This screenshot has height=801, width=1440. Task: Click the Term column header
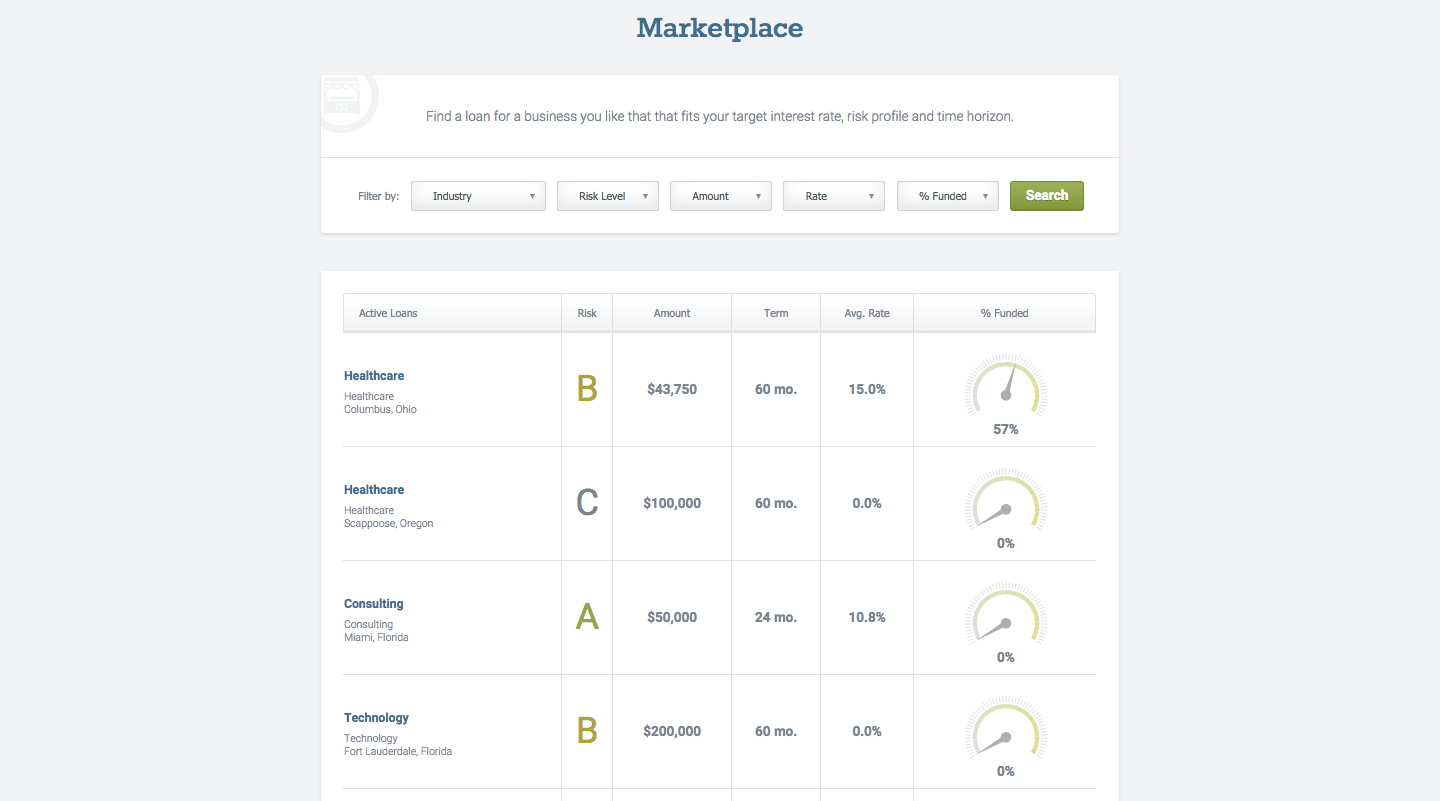pos(776,313)
